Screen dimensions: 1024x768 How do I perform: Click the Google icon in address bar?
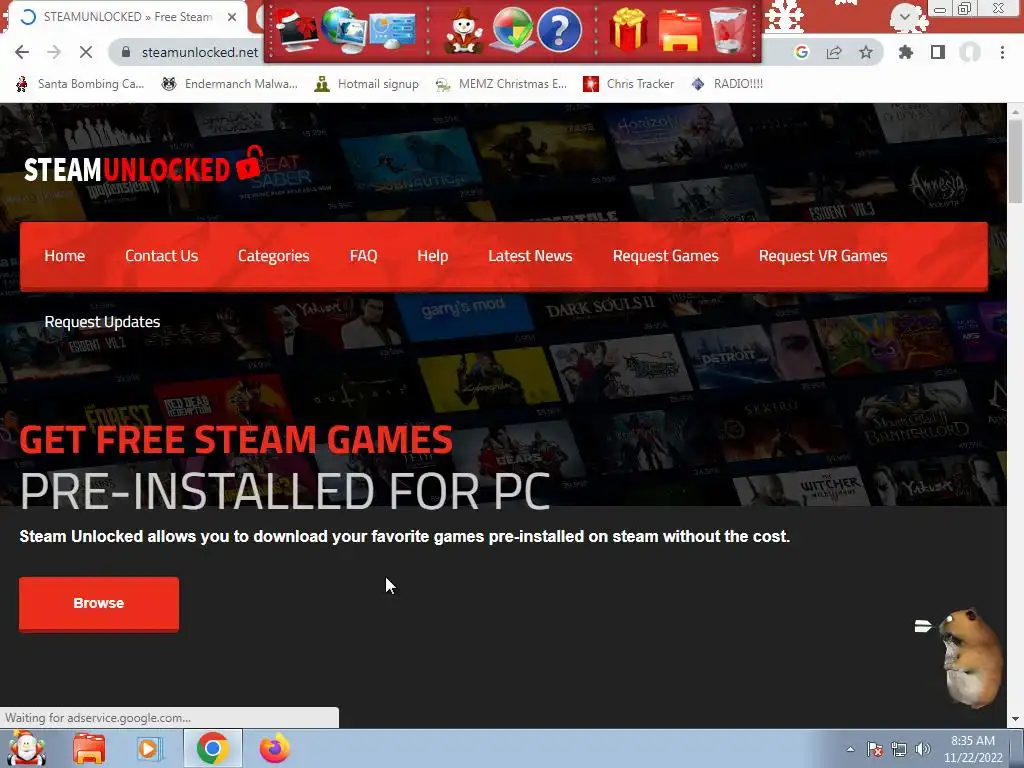[801, 52]
